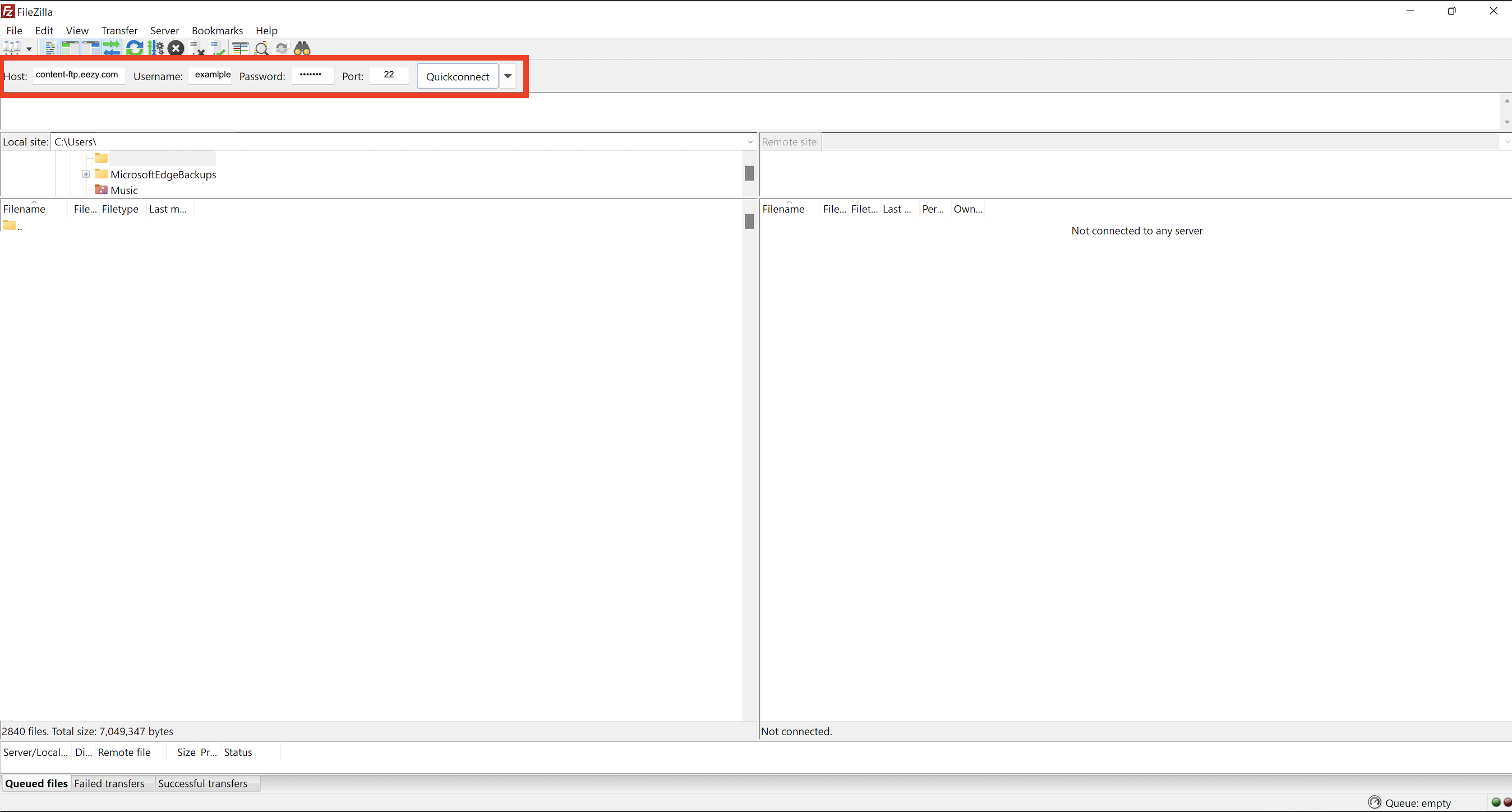The height and width of the screenshot is (812, 1512).
Task: Toggle local directory tree display
Action: 70,49
